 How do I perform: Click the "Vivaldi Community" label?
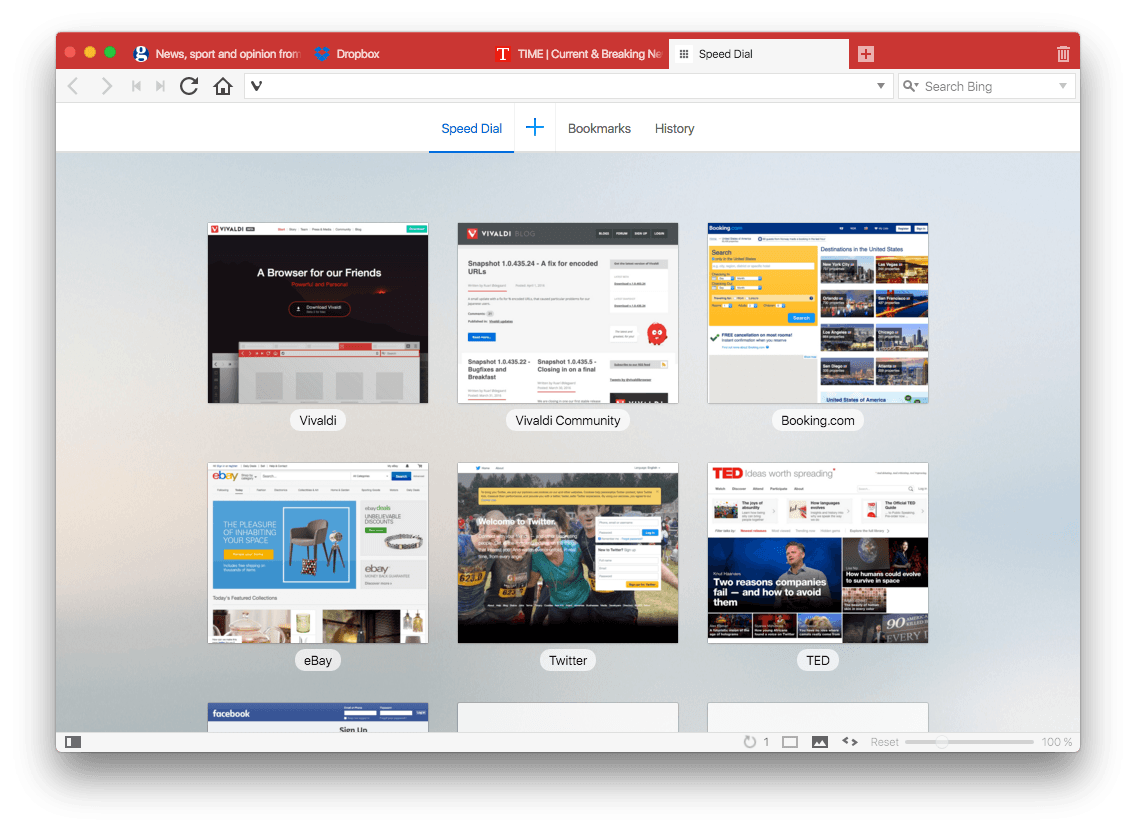click(x=568, y=420)
